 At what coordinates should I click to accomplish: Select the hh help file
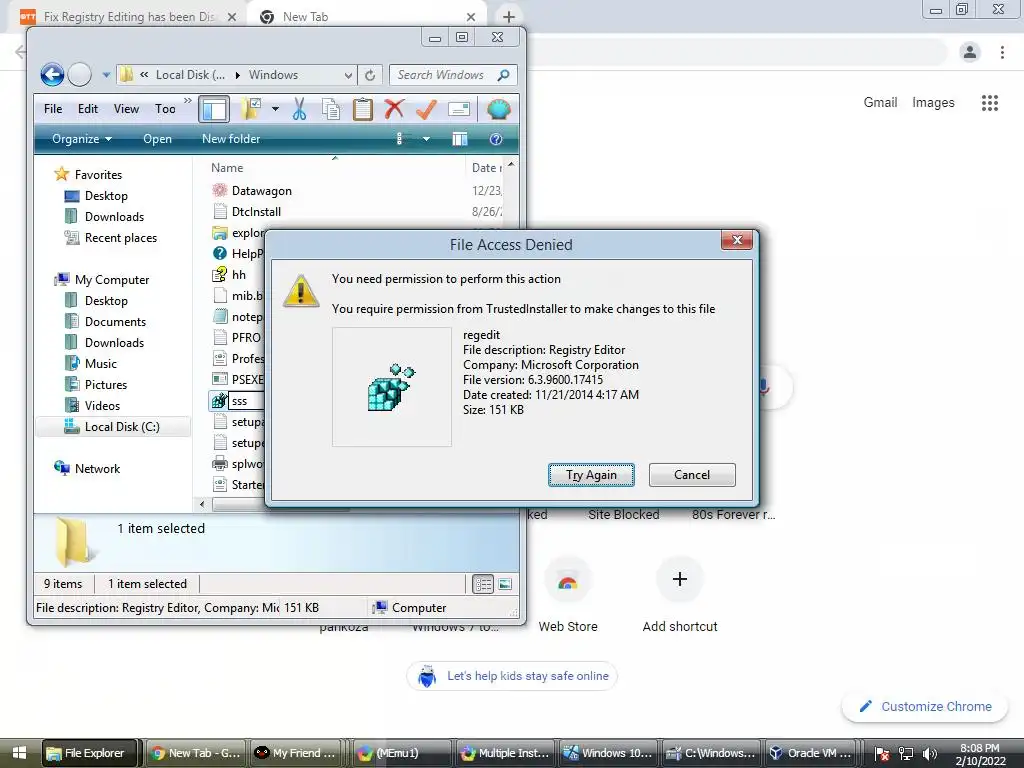click(238, 275)
